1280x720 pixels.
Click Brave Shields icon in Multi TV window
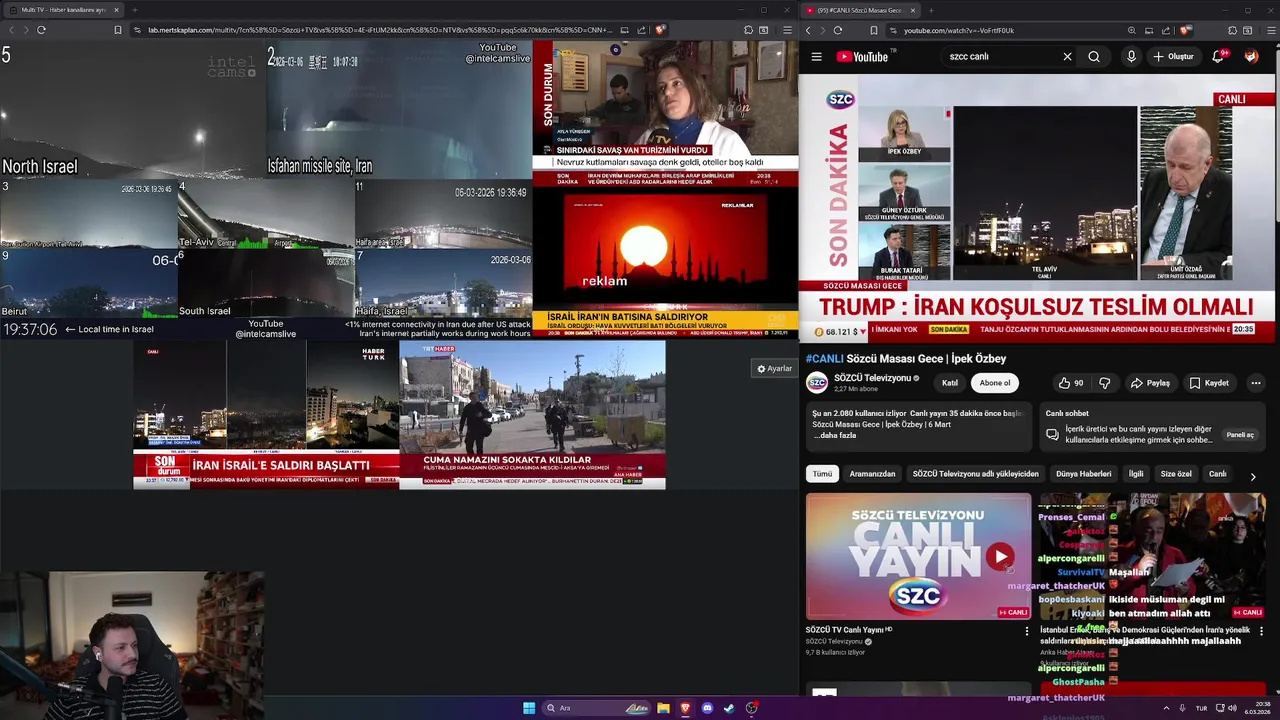[660, 30]
